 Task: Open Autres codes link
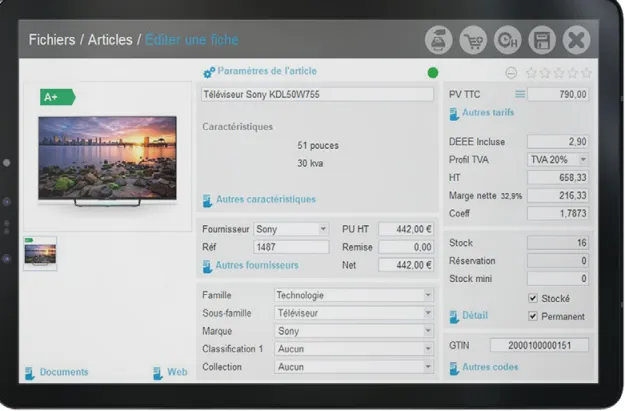coord(490,367)
